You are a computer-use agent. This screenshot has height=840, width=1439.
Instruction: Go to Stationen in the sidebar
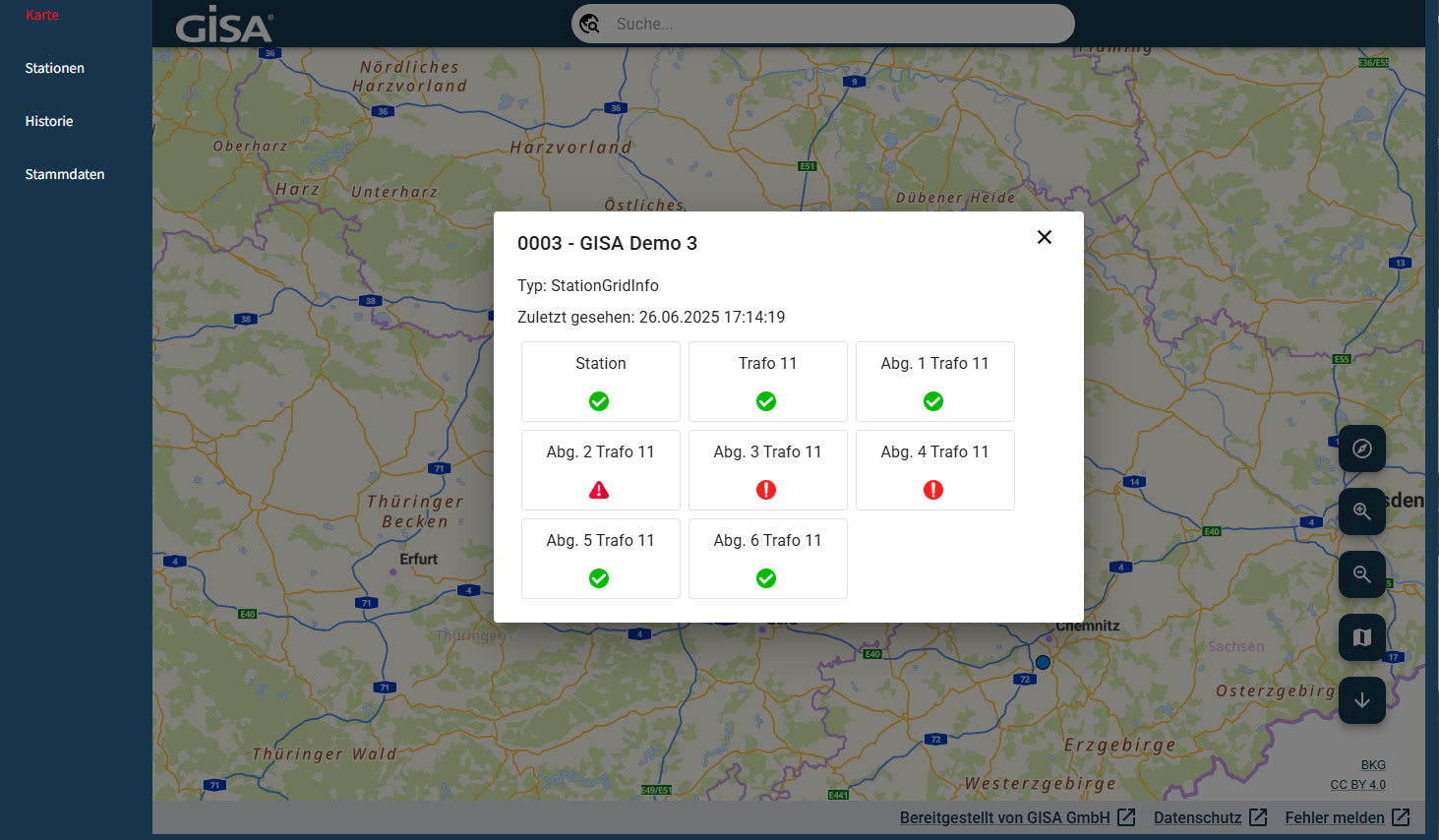55,68
